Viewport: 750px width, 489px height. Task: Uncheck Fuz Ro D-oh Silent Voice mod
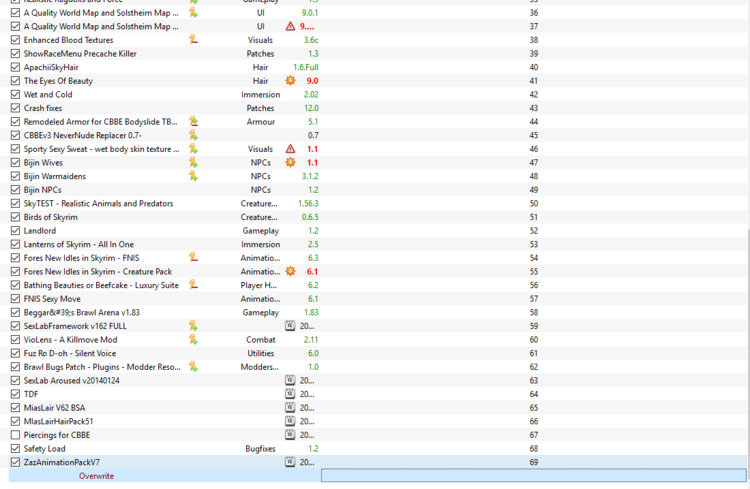[x=15, y=353]
